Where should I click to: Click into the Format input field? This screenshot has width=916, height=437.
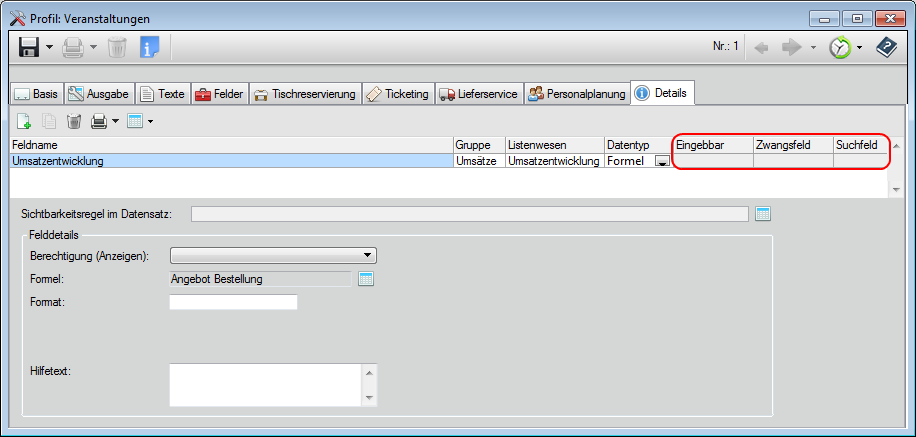point(234,302)
